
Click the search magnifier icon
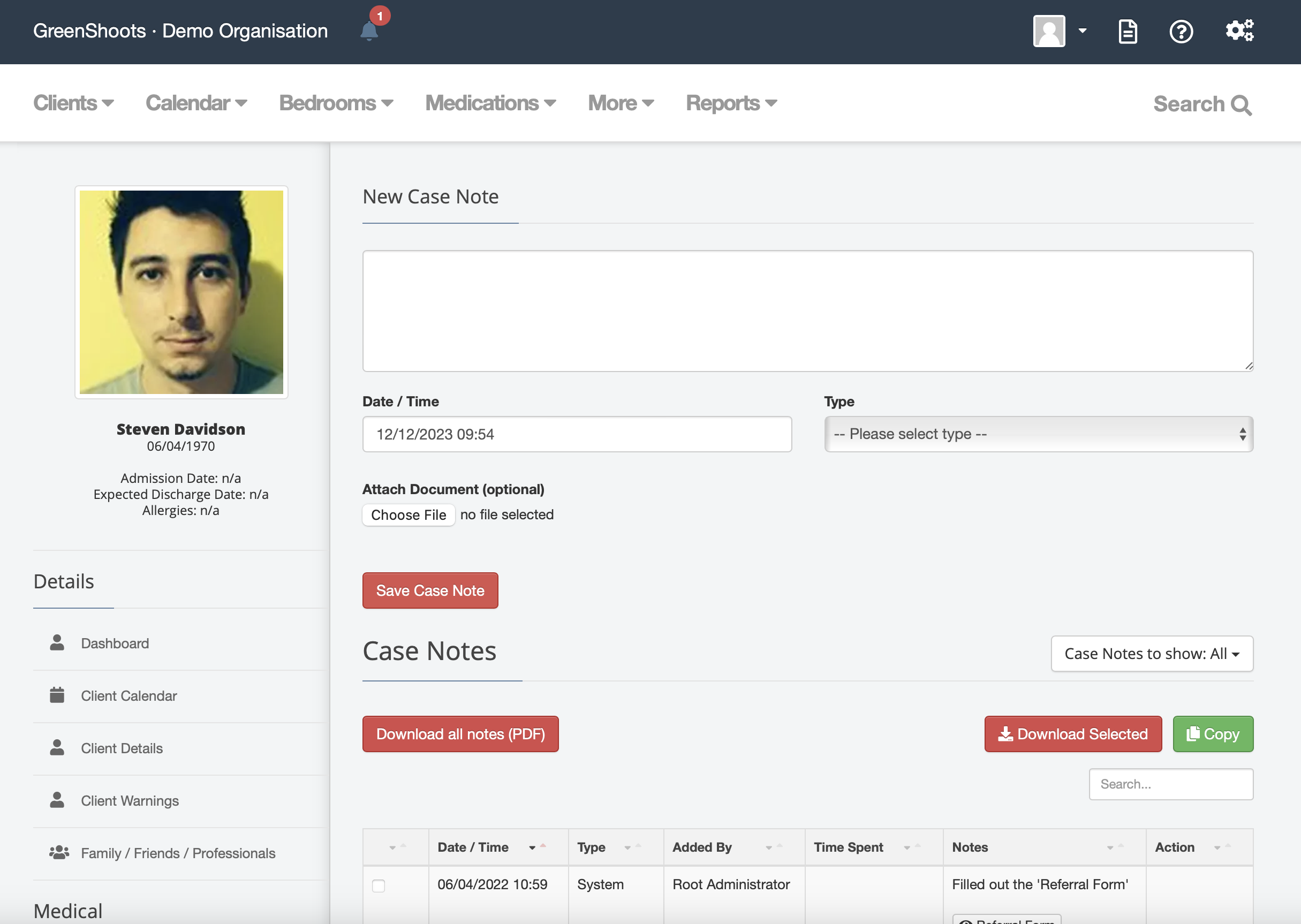(x=1240, y=105)
